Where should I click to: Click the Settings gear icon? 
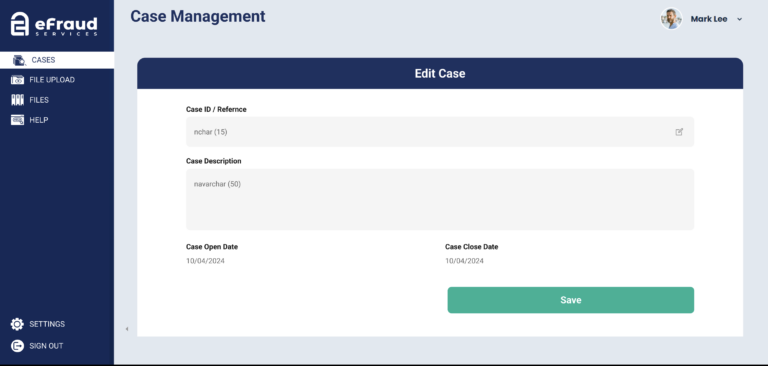click(17, 324)
